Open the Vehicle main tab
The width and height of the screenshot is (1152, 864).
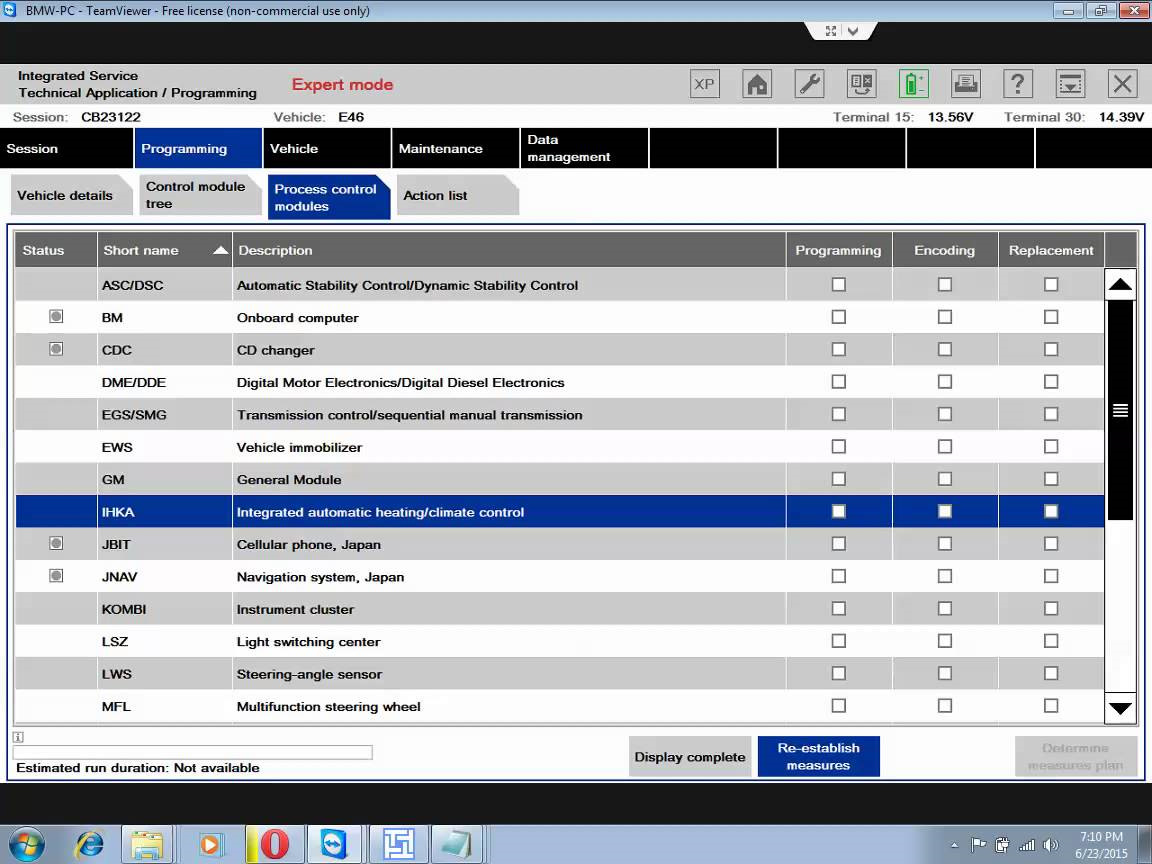tap(327, 148)
